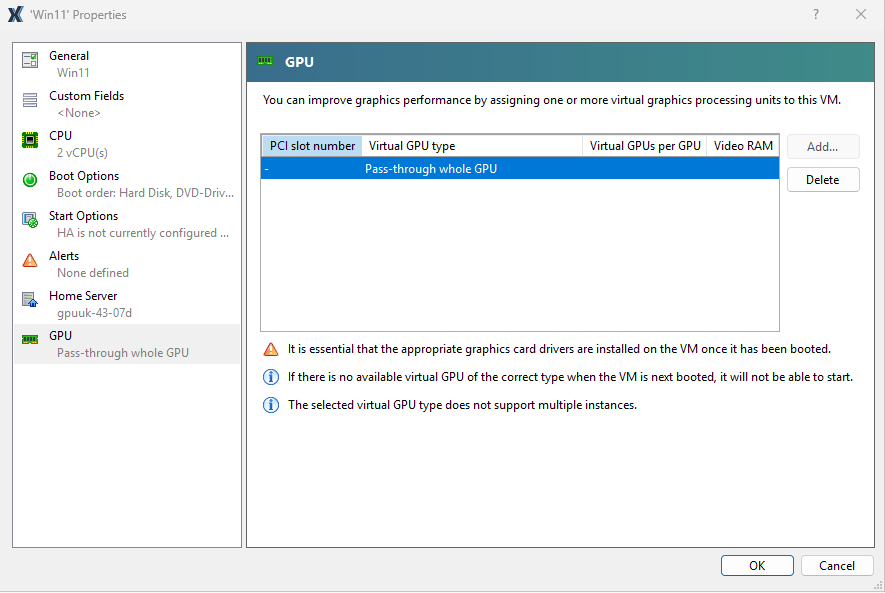Go to the Alerts tab
The width and height of the screenshot is (885, 593).
pos(127,264)
